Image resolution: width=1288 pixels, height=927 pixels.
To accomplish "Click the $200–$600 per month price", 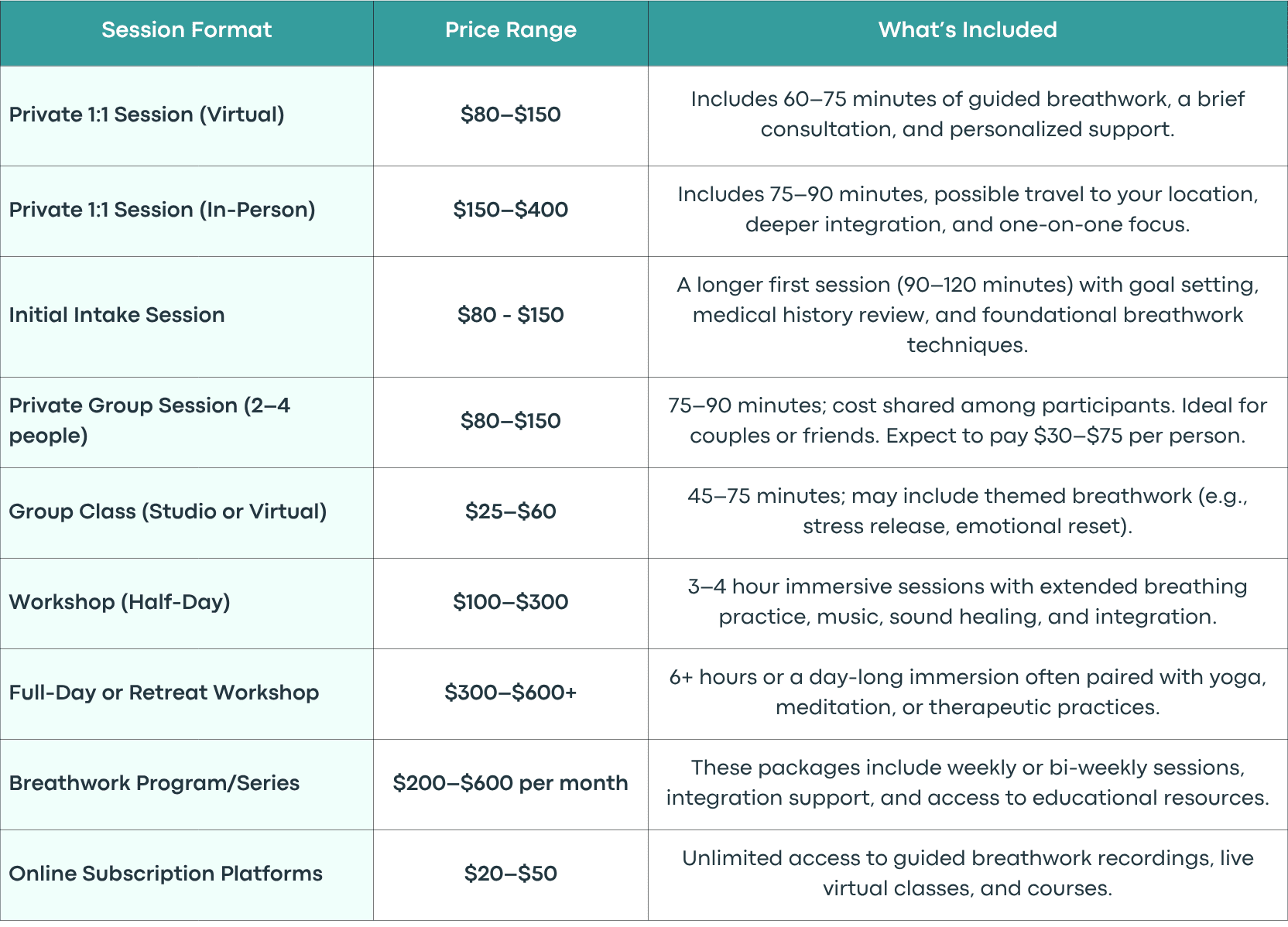I will point(511,783).
